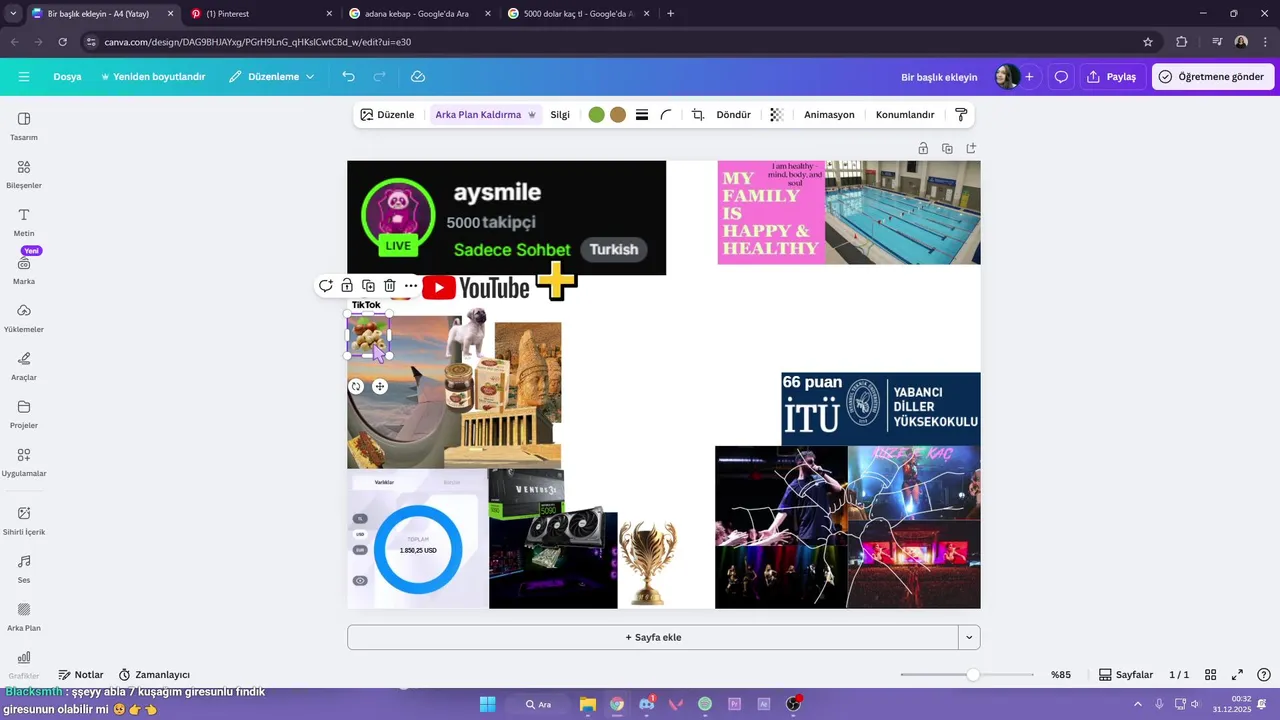Screen dimensions: 1280x720
Task: Expand the Düzenleme mode dropdown
Action: point(271,77)
